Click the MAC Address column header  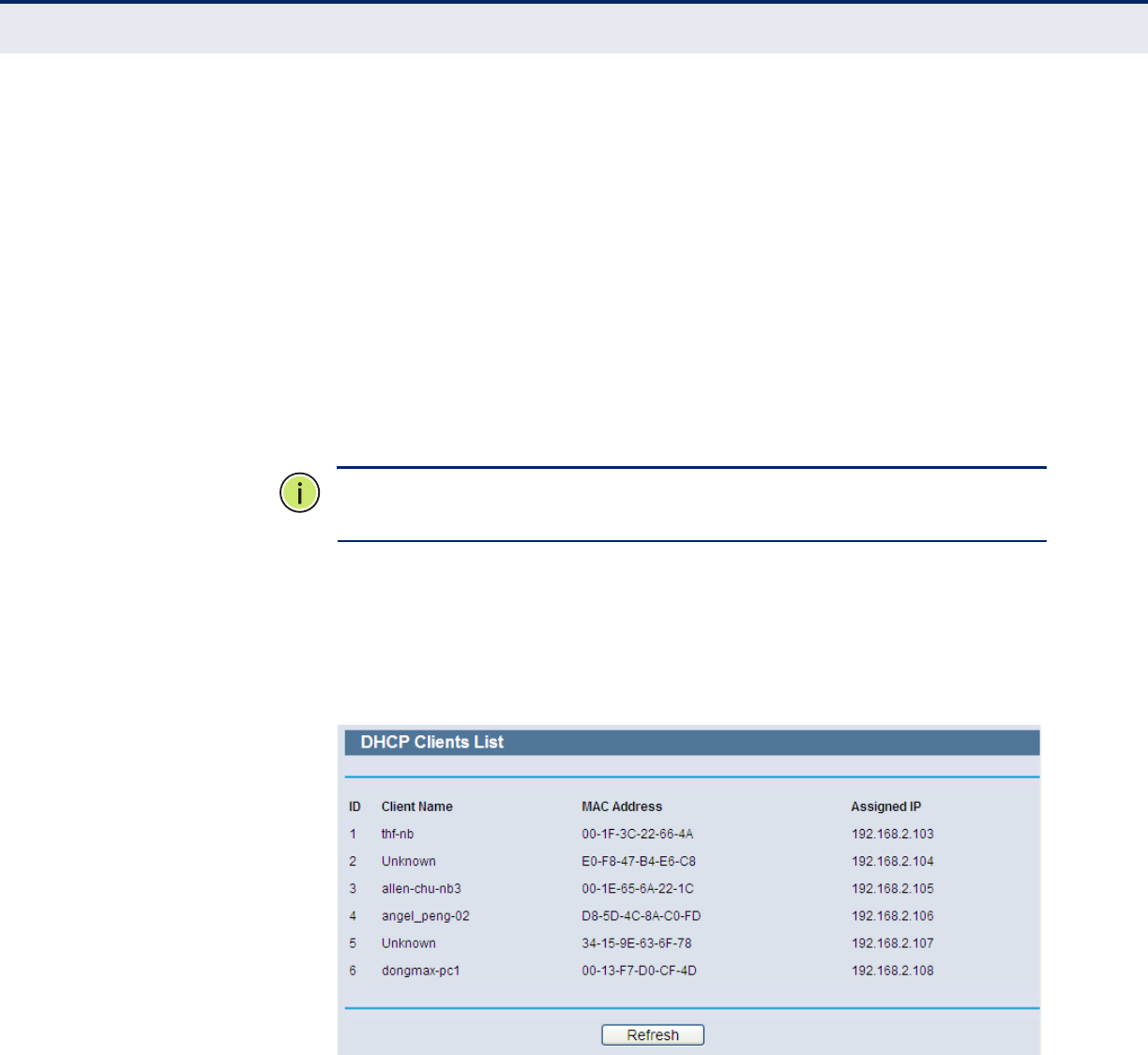622,806
